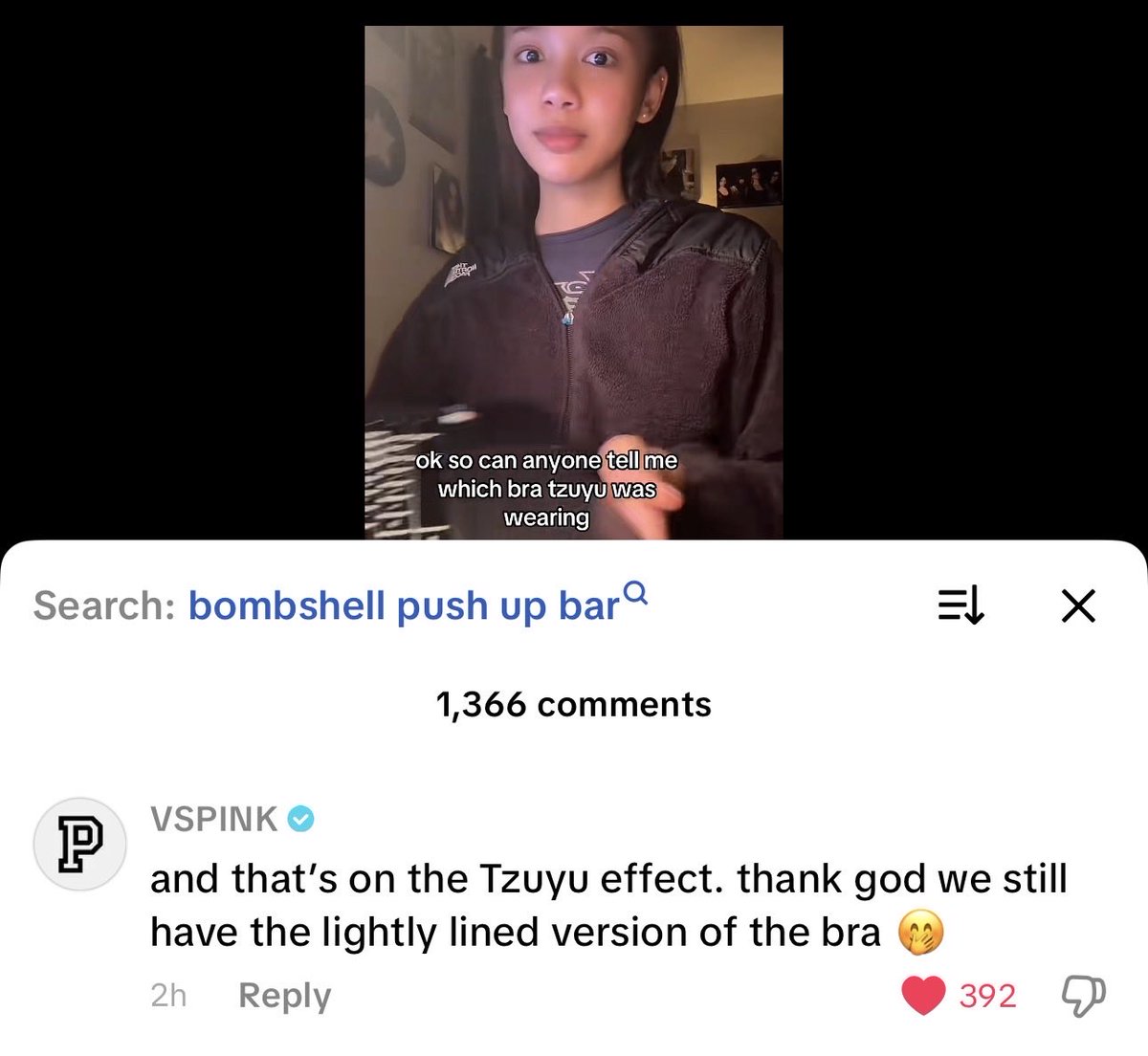Screen dimensions: 1148x1056
Task: Dislike the VSPINK comment
Action: click(1084, 996)
